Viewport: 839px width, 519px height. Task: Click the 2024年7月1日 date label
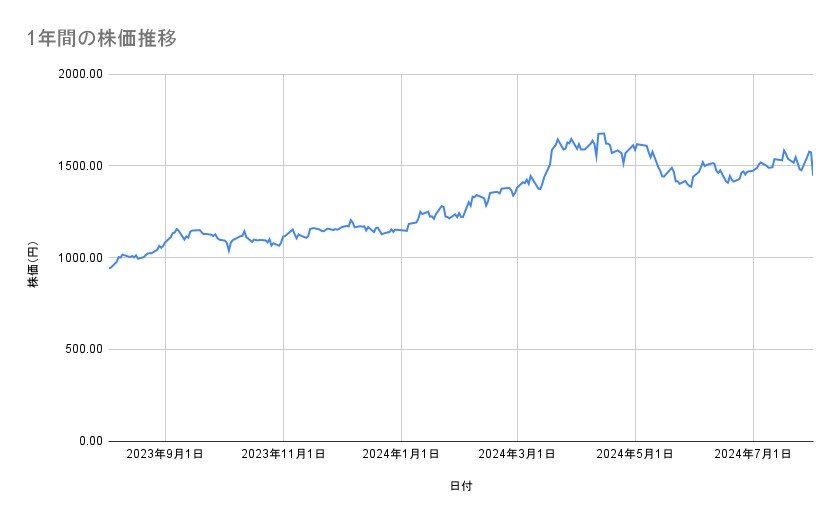753,454
